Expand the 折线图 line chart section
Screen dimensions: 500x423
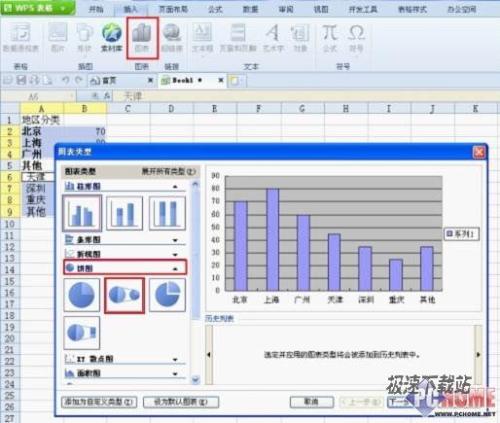(175, 255)
